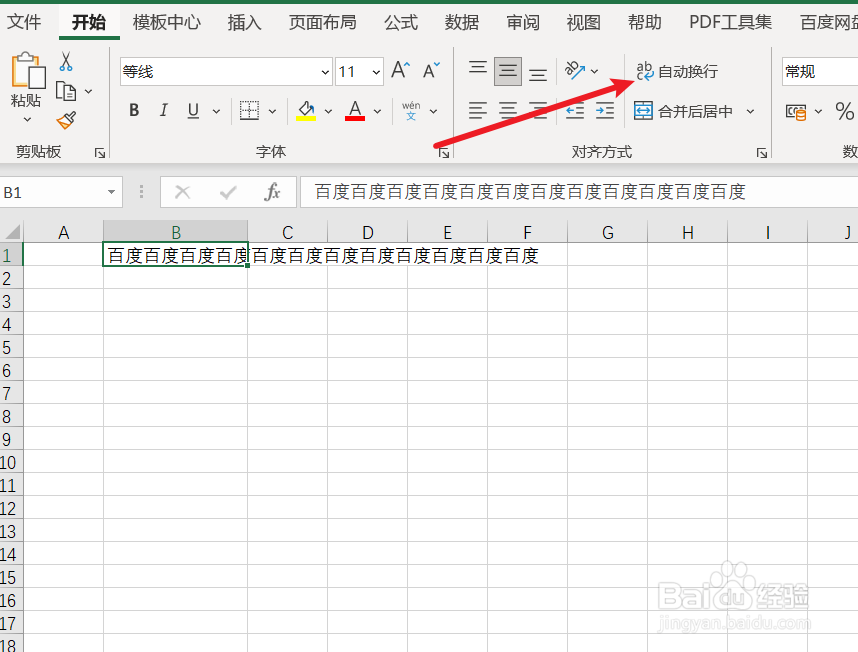Viewport: 858px width, 652px height.
Task: Click the Copy icon
Action: pyautogui.click(x=66, y=91)
